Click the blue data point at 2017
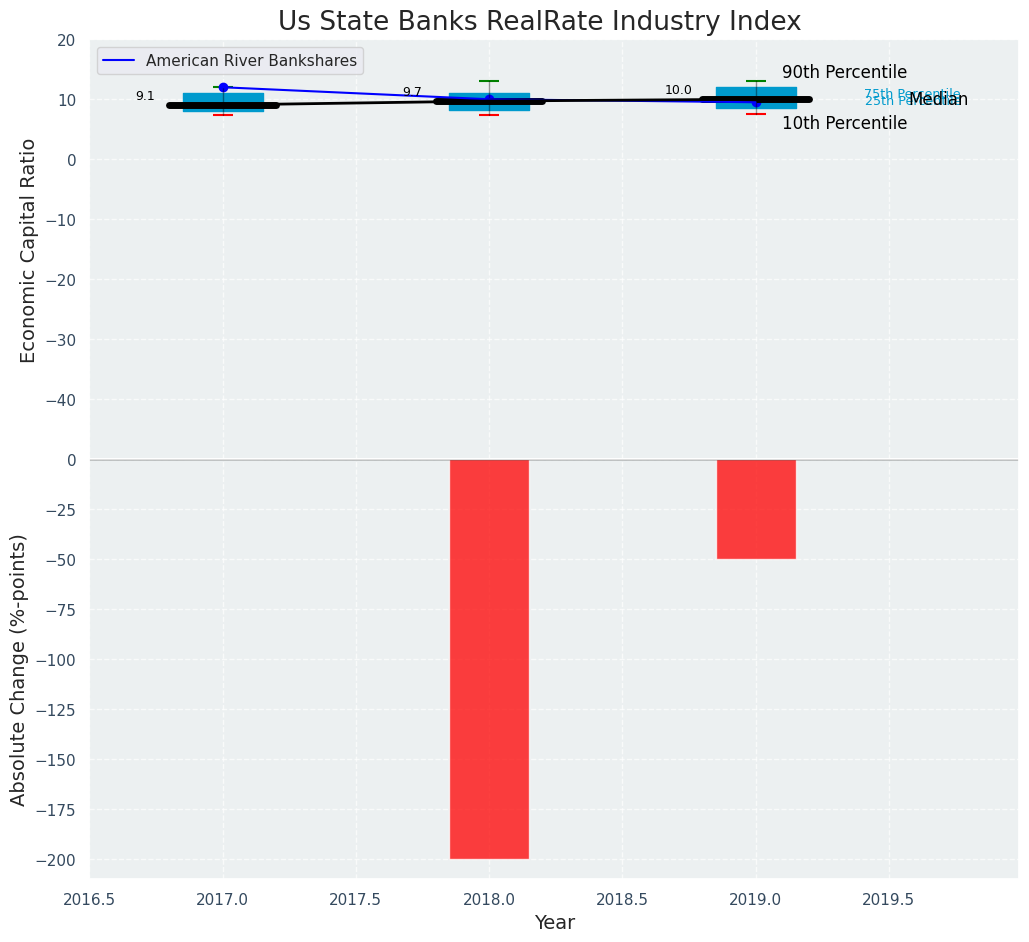This screenshot has height=942, width=1029. click(x=223, y=88)
